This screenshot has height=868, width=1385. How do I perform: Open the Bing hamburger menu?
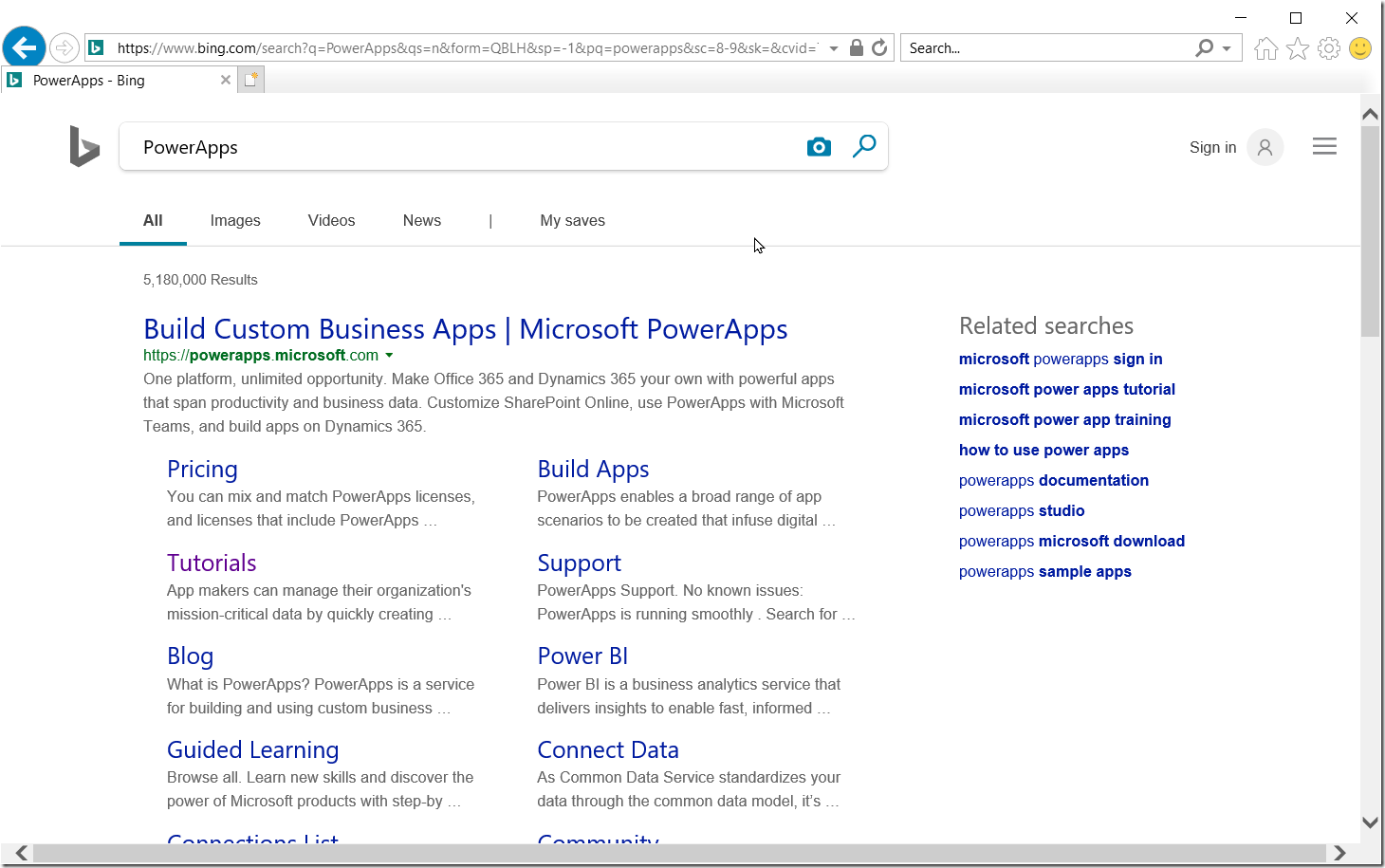coord(1324,146)
